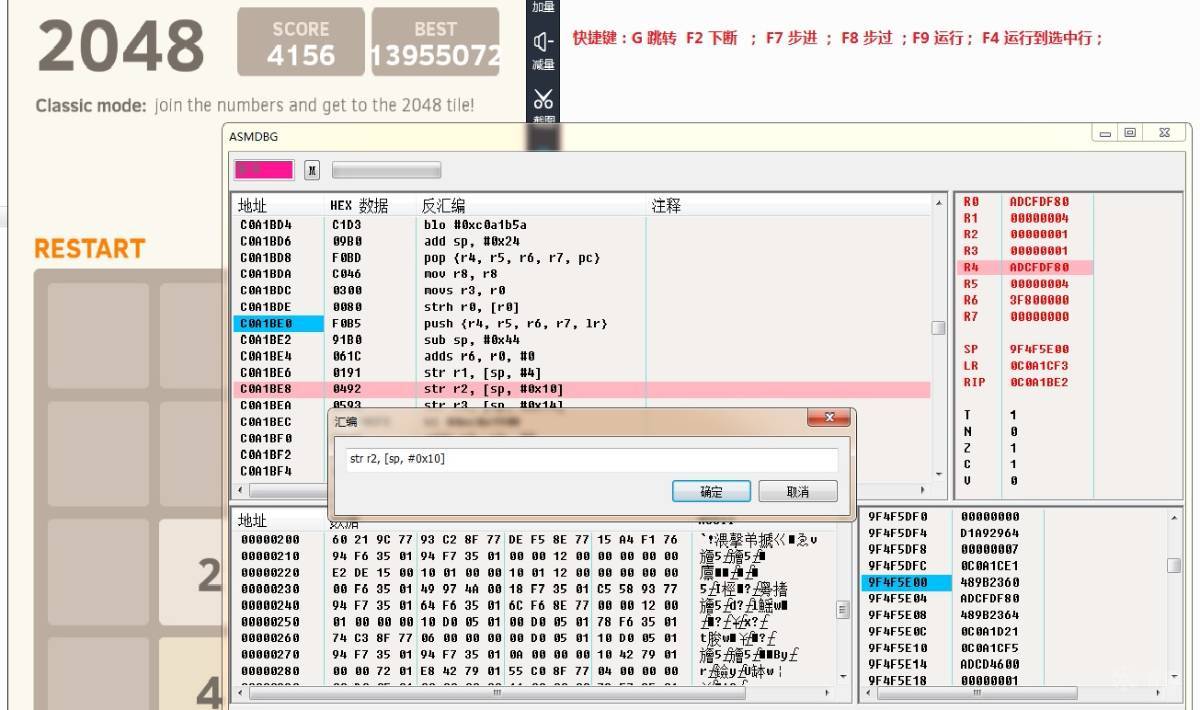Select the 'sub sp, #0x44' instruction row
The width and height of the screenshot is (1200, 710).
coord(582,340)
